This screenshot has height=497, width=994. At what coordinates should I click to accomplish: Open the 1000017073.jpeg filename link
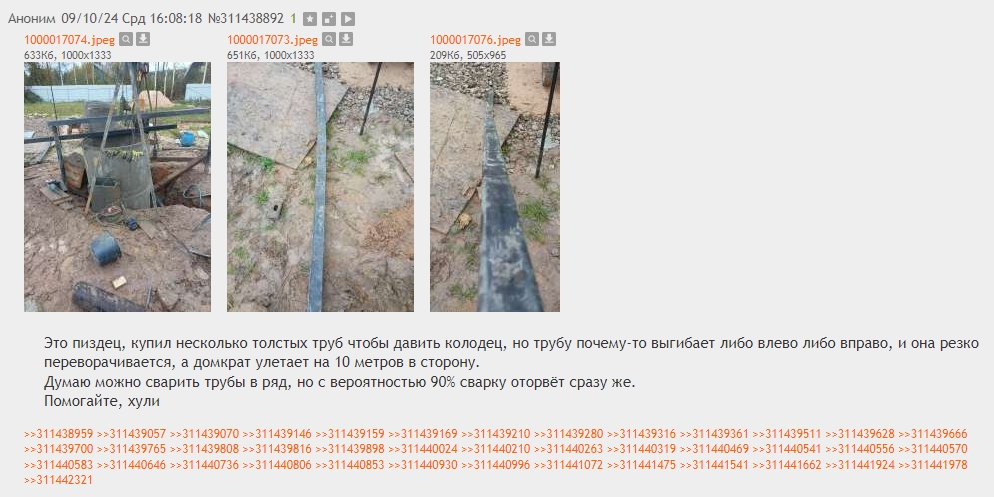[x=273, y=40]
